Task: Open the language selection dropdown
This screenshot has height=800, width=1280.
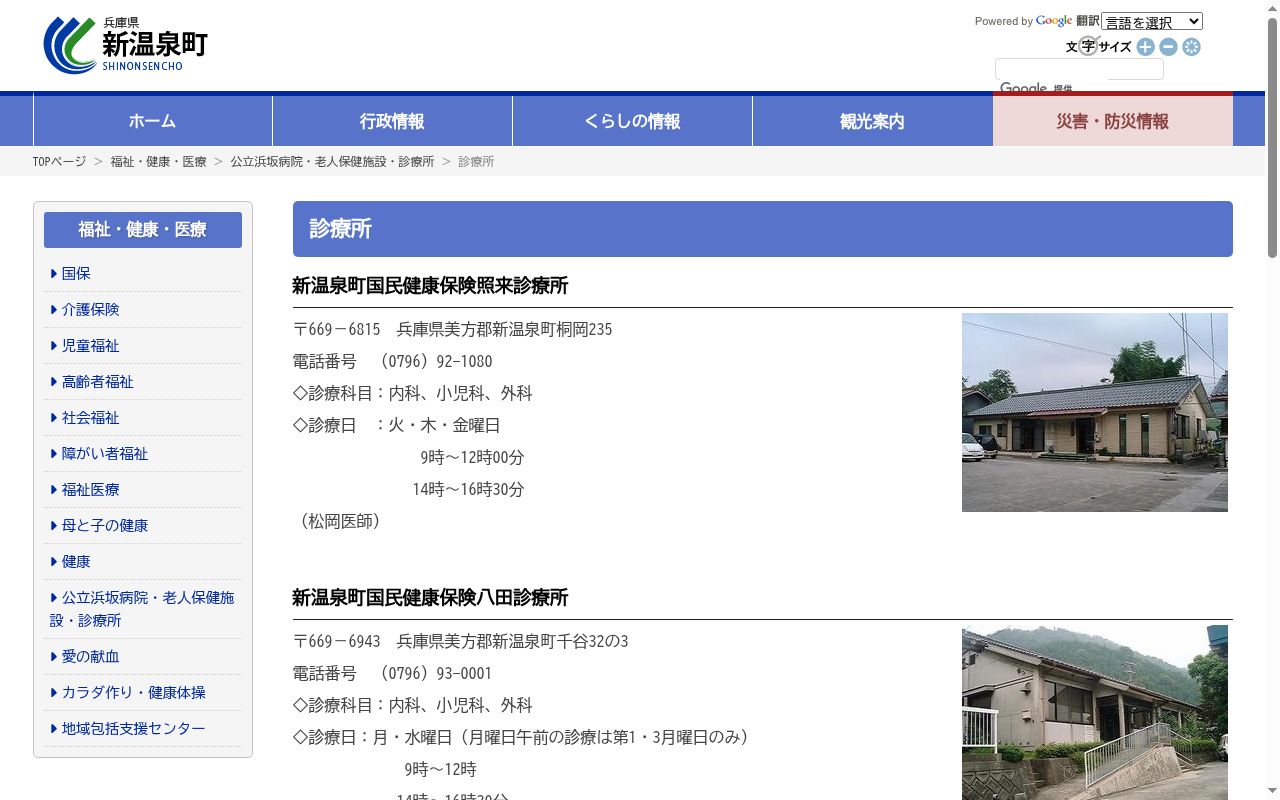Action: pyautogui.click(x=1152, y=21)
